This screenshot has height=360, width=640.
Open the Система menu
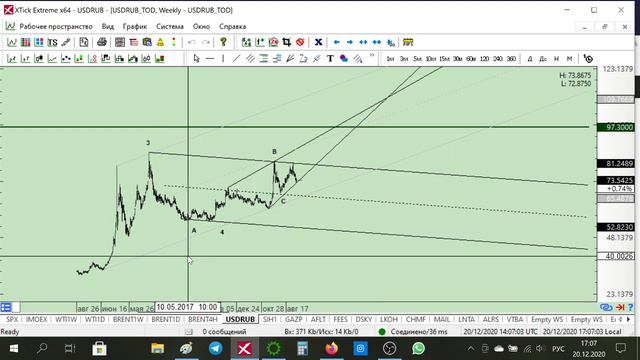pyautogui.click(x=170, y=27)
